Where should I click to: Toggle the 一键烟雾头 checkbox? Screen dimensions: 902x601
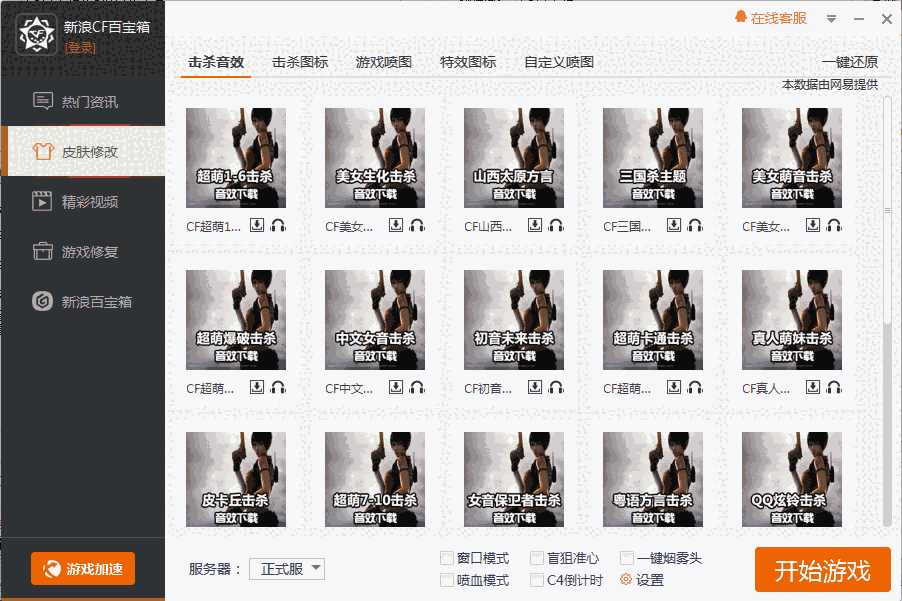tap(627, 558)
